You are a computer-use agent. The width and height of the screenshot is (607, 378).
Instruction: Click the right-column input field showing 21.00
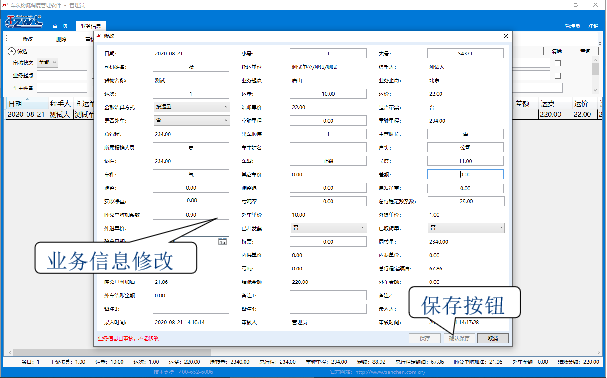[x=466, y=201]
